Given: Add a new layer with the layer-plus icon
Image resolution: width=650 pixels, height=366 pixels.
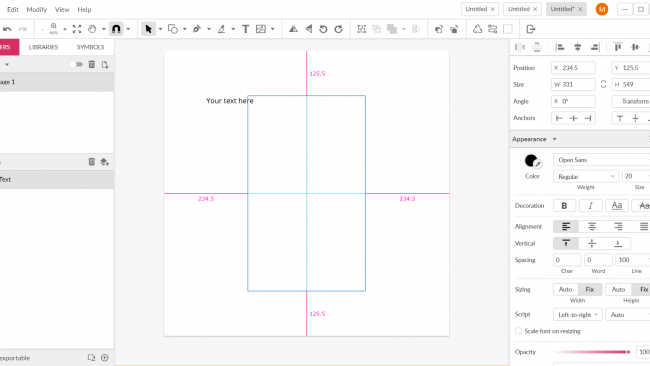Looking at the screenshot, I should point(104,162).
